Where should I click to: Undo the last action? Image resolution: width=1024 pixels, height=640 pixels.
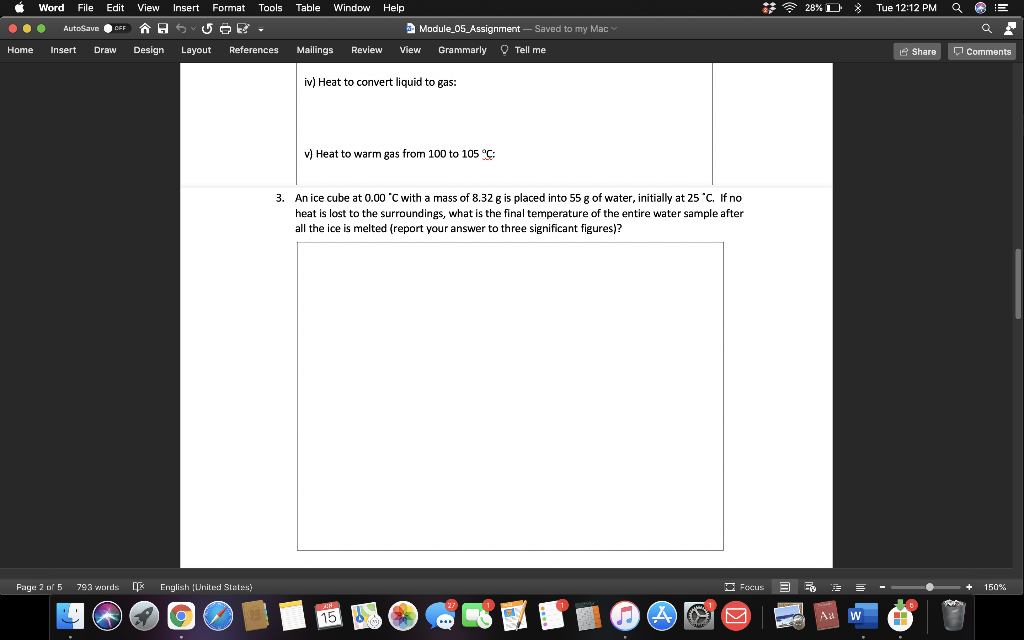180,29
